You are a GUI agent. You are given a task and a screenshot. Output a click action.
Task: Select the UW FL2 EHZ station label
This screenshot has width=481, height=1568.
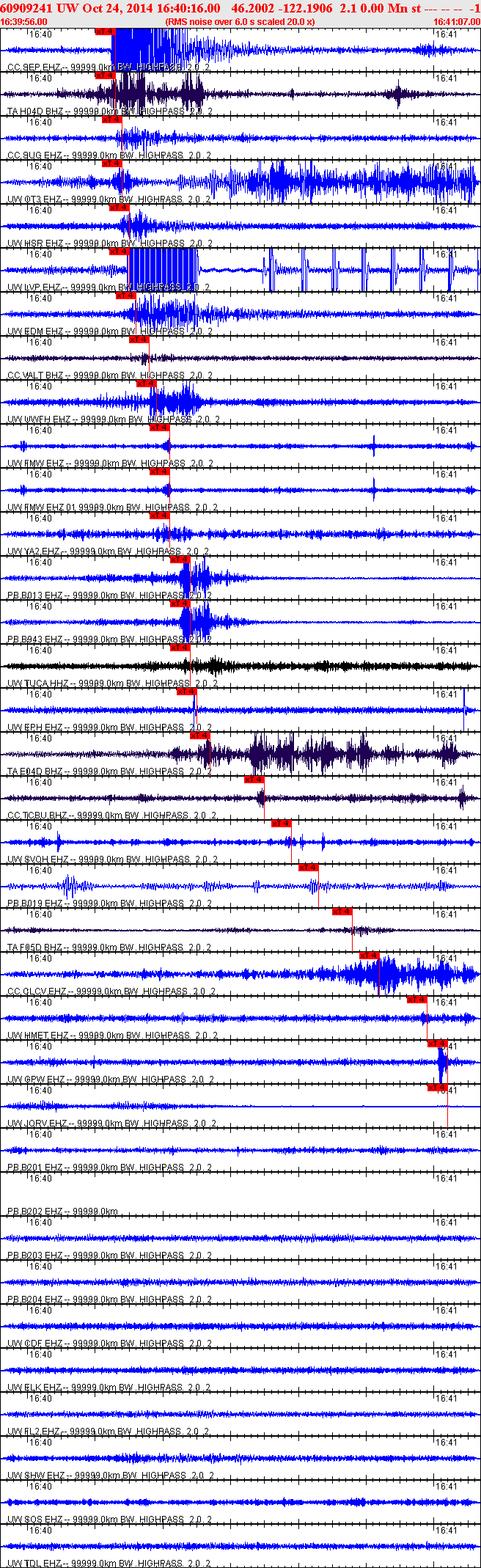point(109,1432)
